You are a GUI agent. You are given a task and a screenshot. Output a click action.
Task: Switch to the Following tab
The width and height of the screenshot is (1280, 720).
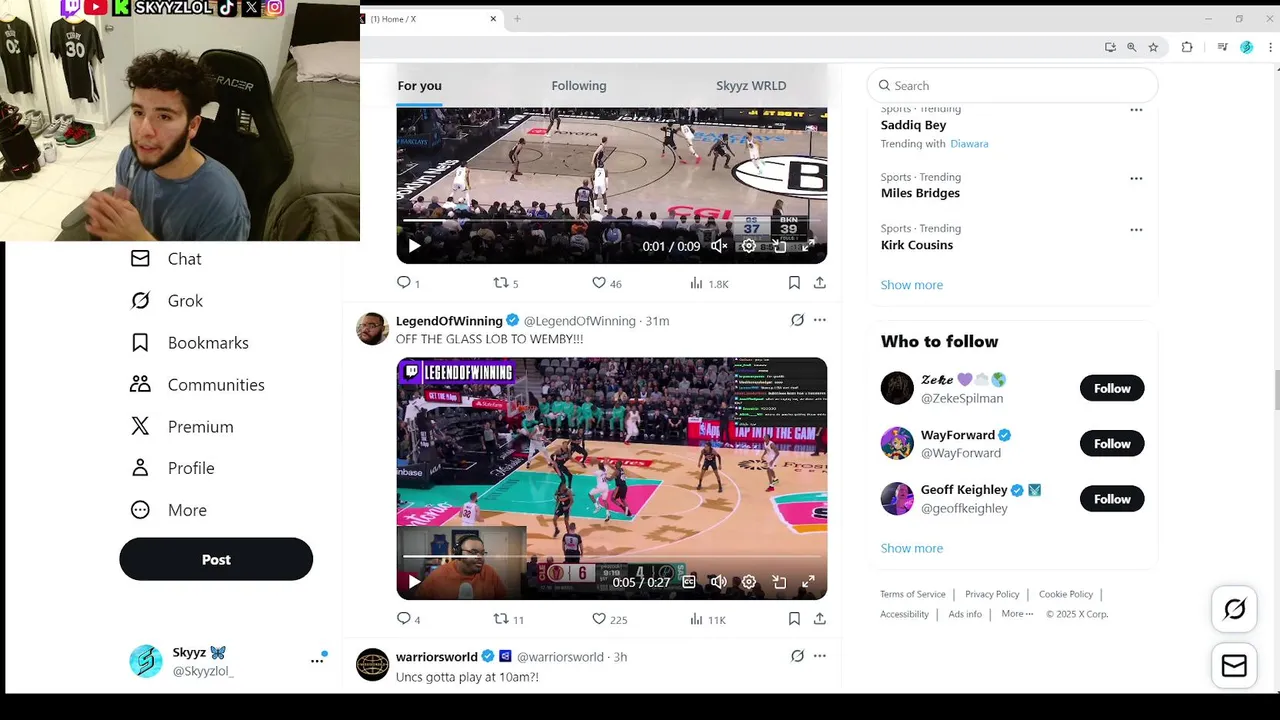tap(579, 86)
